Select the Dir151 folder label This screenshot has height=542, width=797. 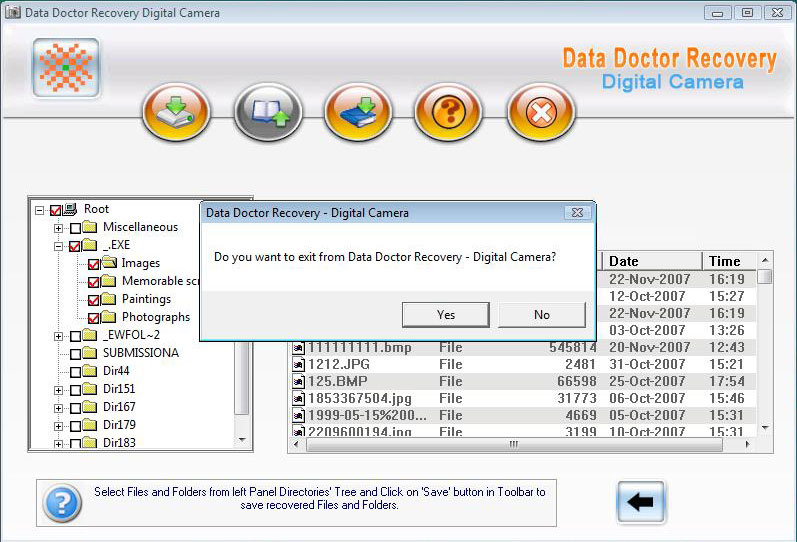click(x=119, y=388)
